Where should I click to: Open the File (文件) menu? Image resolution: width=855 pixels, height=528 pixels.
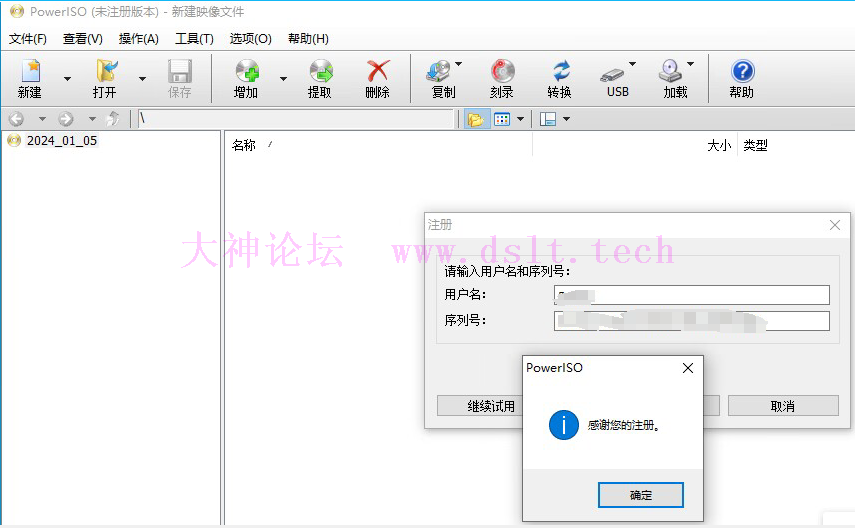pos(28,39)
